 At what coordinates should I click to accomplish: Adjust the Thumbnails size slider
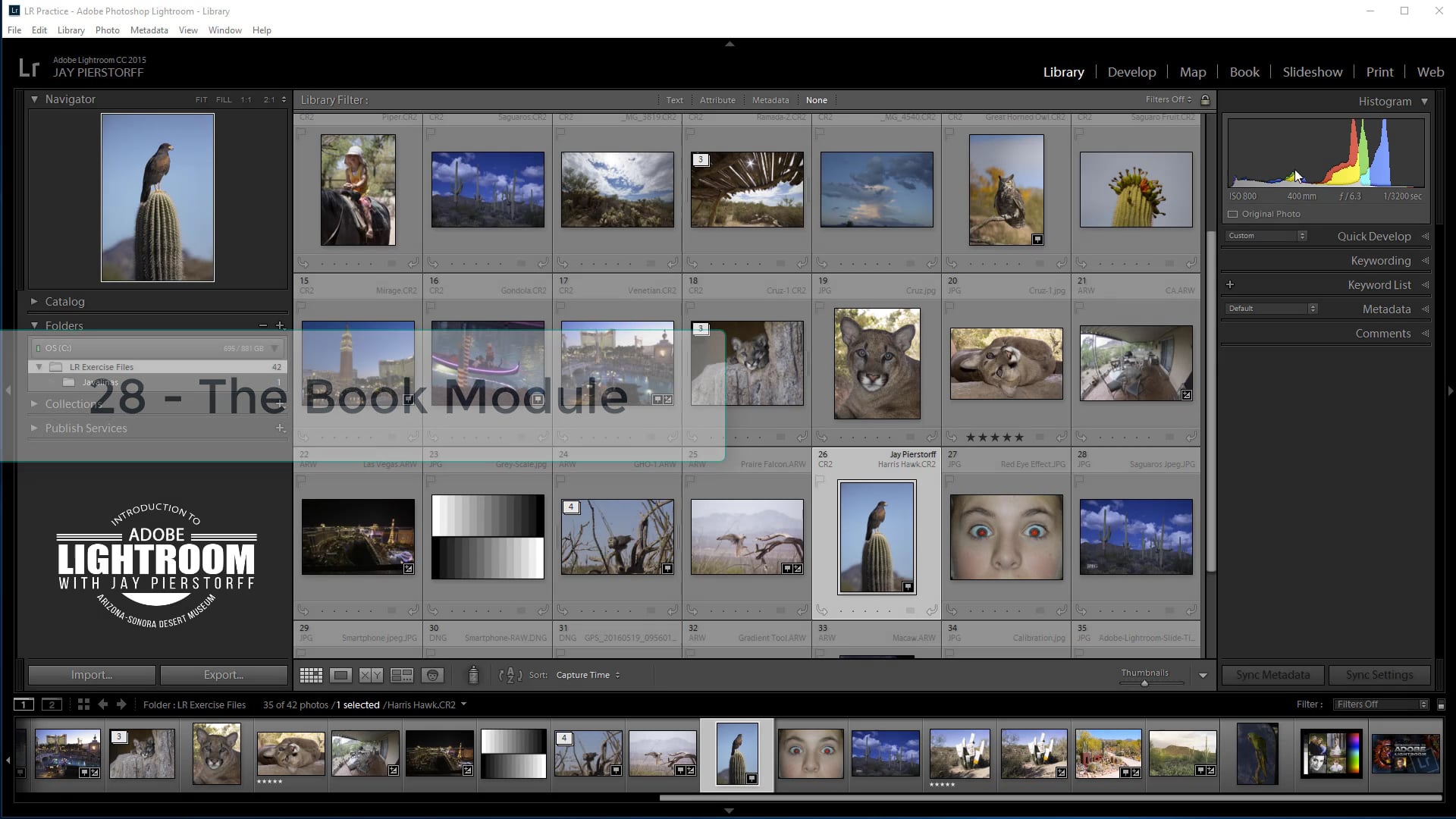1145,682
